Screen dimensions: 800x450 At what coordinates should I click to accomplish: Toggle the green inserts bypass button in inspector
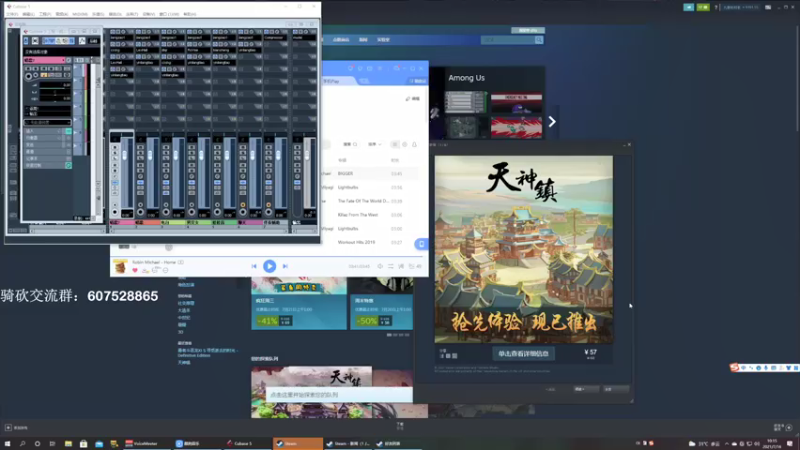[68, 131]
